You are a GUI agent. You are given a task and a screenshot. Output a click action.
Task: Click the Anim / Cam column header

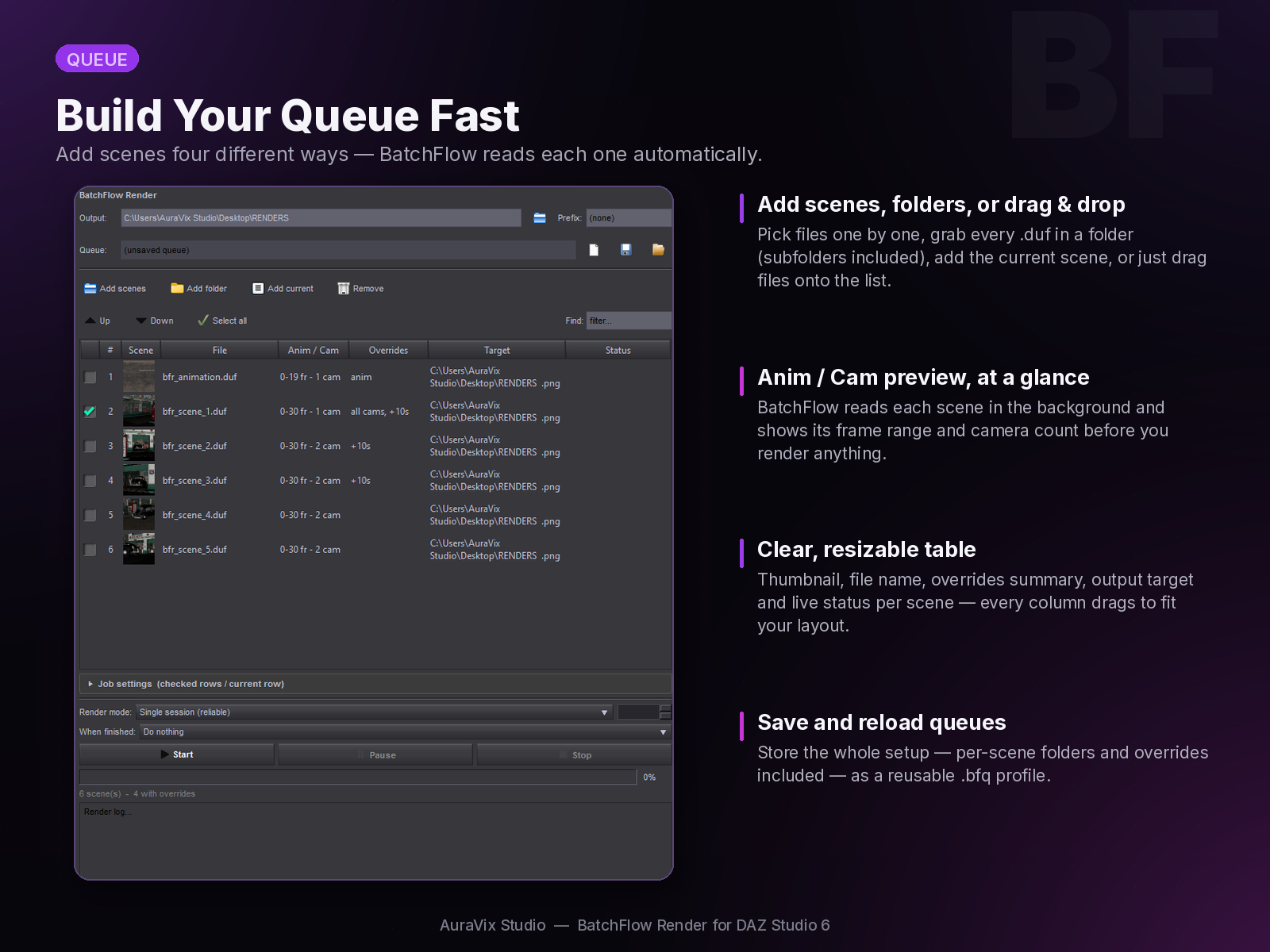coord(314,350)
